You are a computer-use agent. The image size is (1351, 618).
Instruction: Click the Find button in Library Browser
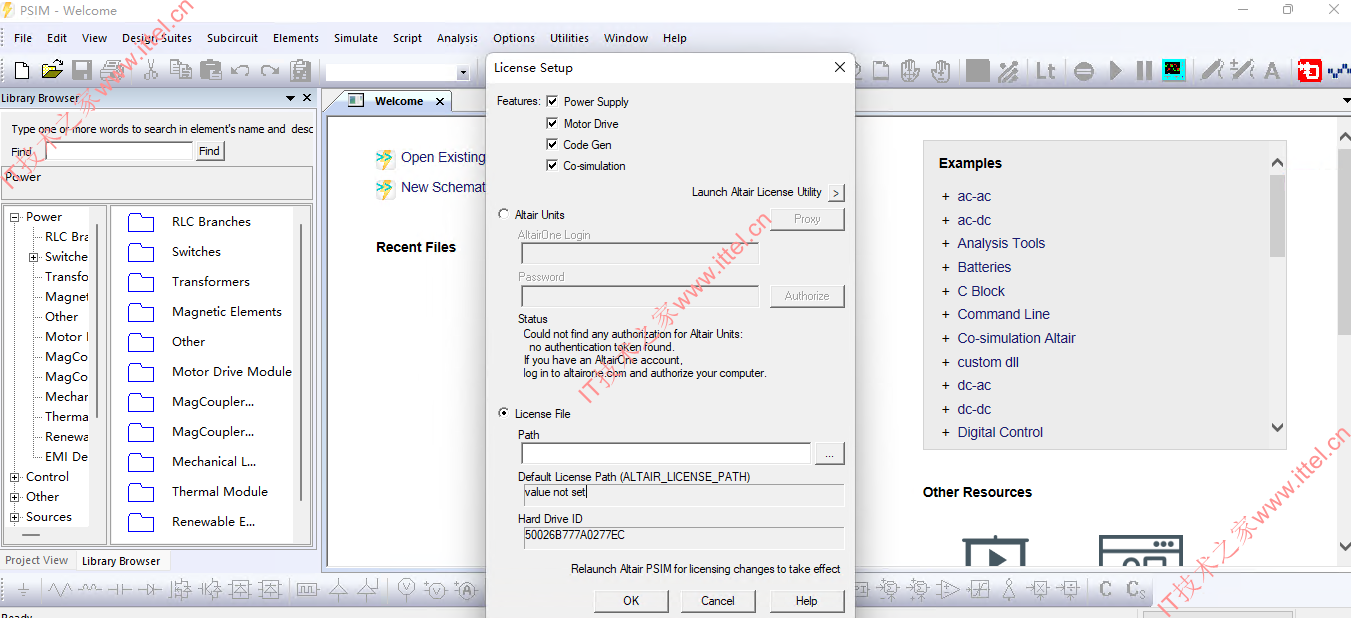(x=209, y=151)
